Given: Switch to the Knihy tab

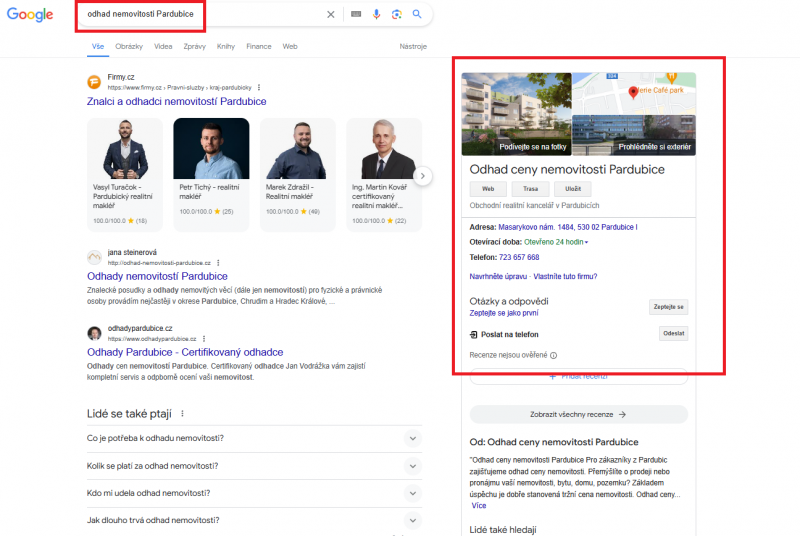Looking at the screenshot, I should click(226, 46).
